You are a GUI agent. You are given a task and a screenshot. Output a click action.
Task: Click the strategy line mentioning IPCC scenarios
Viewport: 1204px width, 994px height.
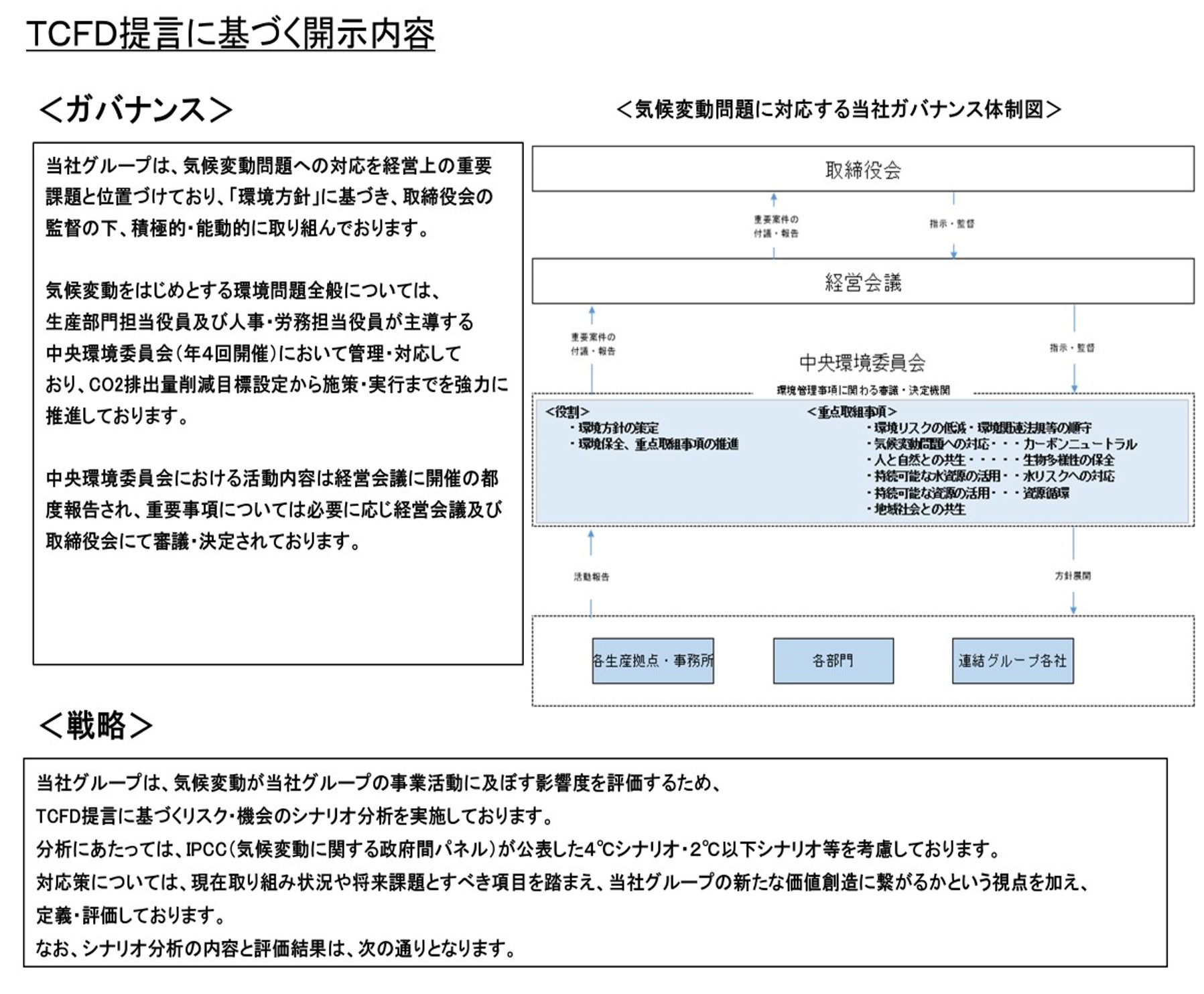tap(517, 849)
